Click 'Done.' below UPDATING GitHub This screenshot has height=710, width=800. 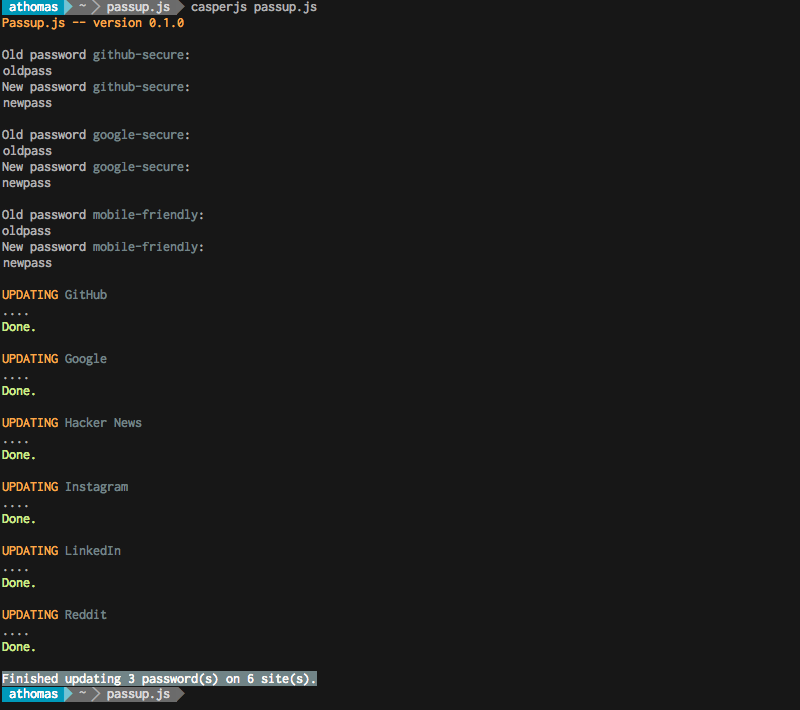(19, 327)
